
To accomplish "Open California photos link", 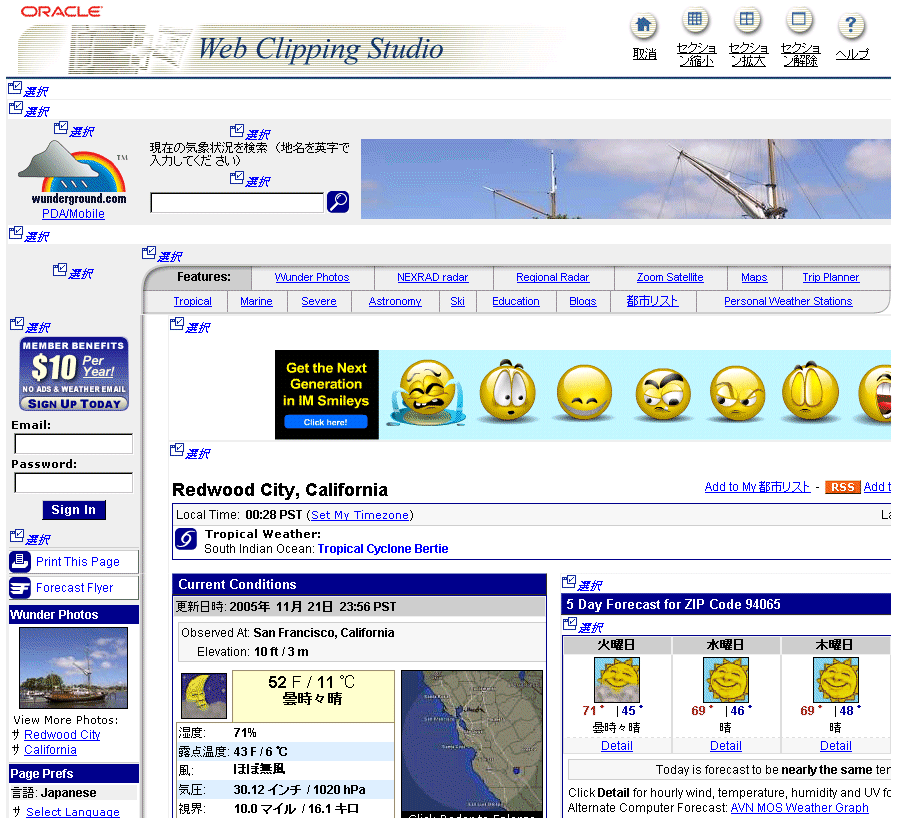I will pos(50,750).
